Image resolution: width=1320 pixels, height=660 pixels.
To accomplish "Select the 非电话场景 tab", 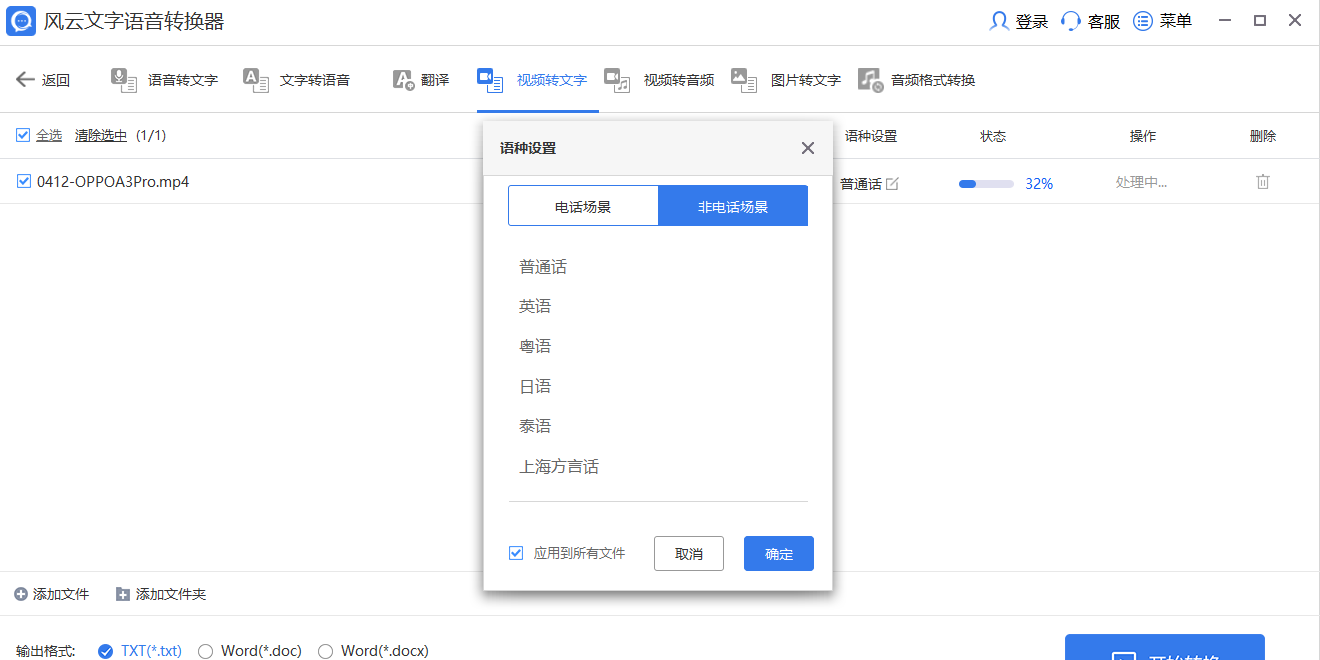I will [x=733, y=206].
